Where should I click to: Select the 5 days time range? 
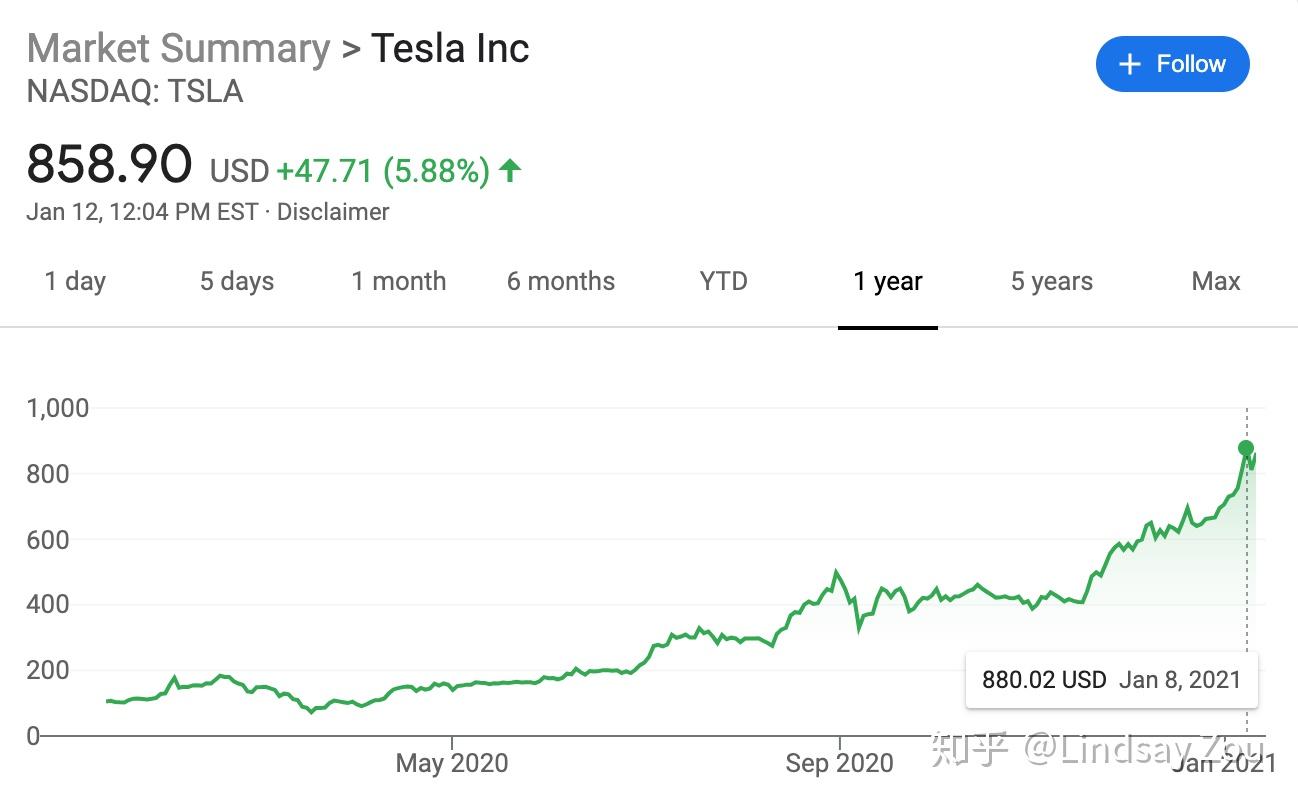236,281
